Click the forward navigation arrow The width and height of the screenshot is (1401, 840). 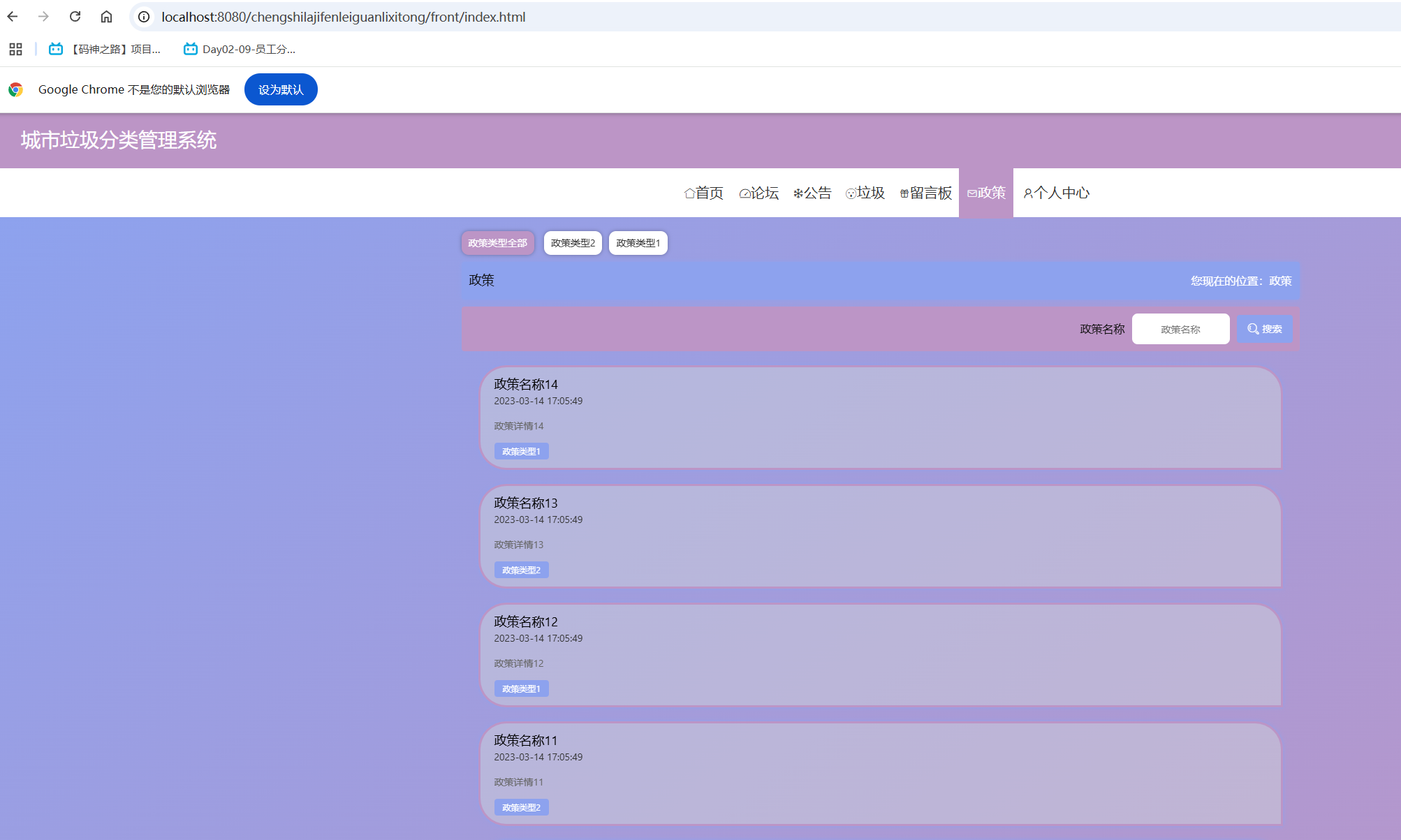point(43,17)
